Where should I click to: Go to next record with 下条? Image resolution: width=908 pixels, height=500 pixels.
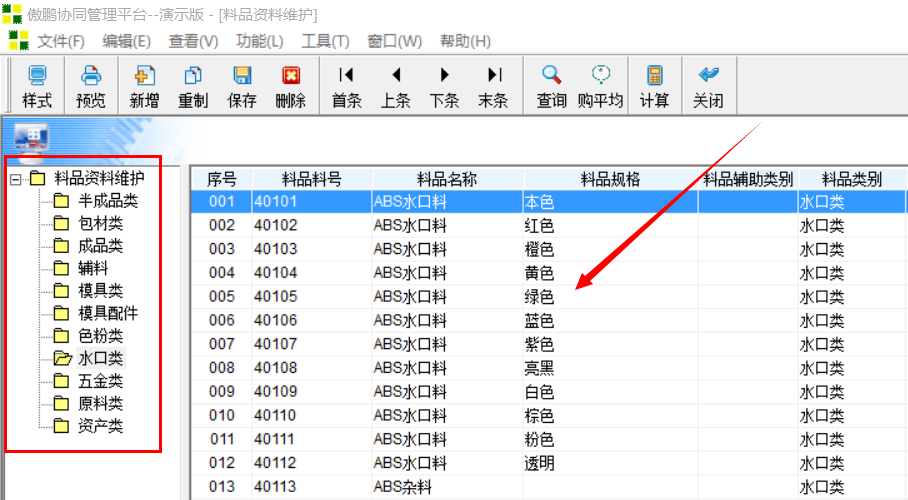tap(444, 76)
